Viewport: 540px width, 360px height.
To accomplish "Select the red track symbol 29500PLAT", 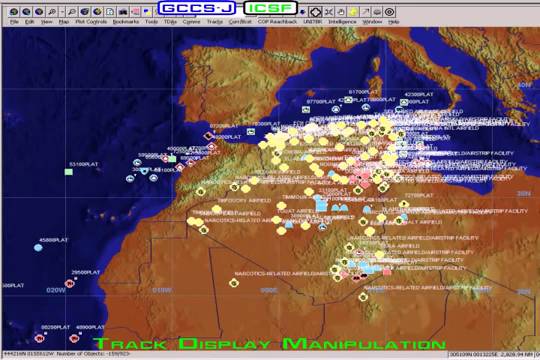I will [x=70, y=284].
